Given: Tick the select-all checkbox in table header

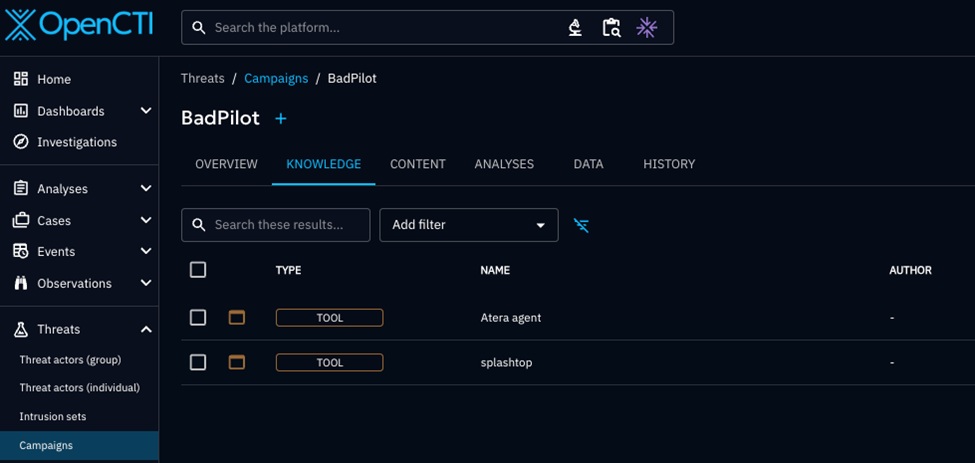Looking at the screenshot, I should [x=198, y=270].
